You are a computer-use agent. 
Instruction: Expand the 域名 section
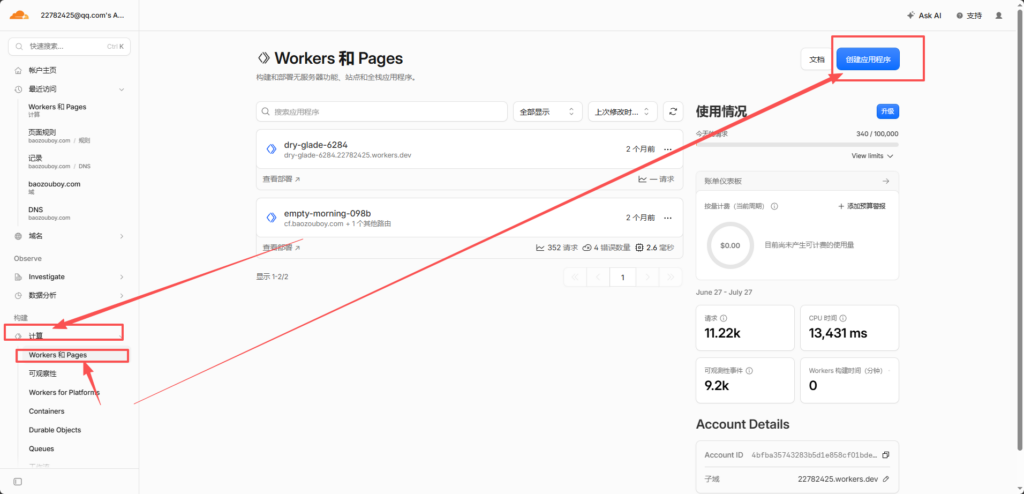pos(121,236)
